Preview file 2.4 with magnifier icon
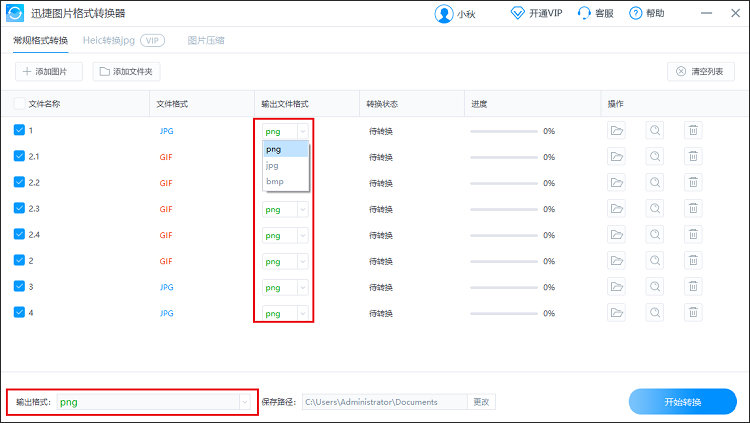Viewport: 750px width, 423px height. (x=655, y=234)
